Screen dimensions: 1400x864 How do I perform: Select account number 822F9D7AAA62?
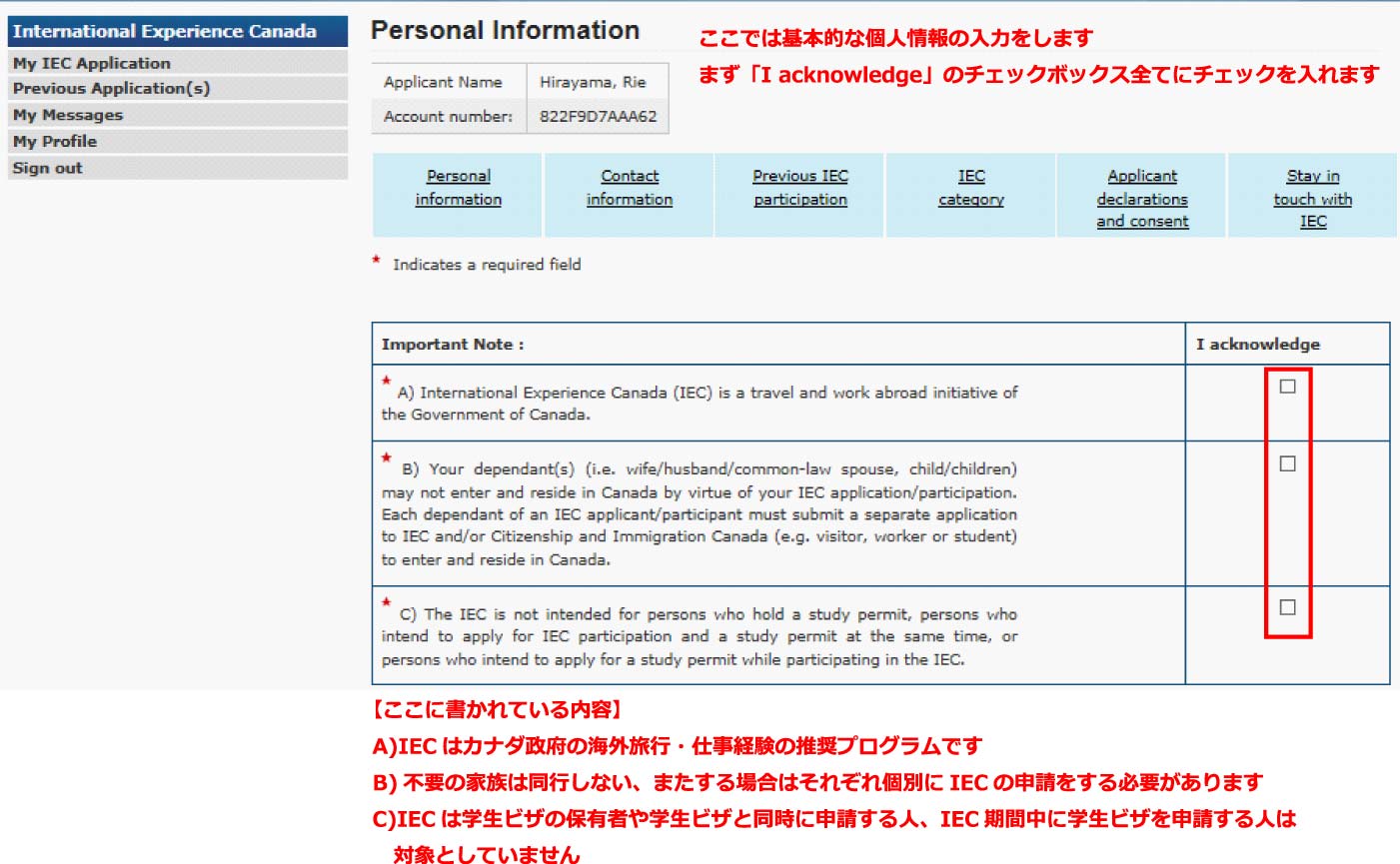(599, 116)
